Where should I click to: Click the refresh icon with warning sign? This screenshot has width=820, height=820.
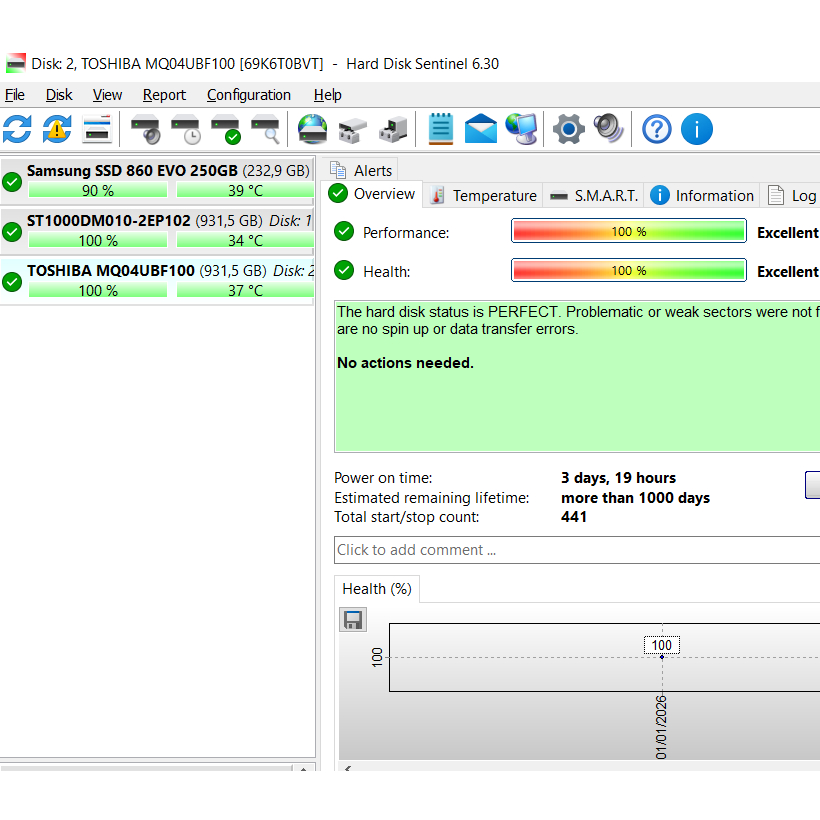tap(57, 129)
